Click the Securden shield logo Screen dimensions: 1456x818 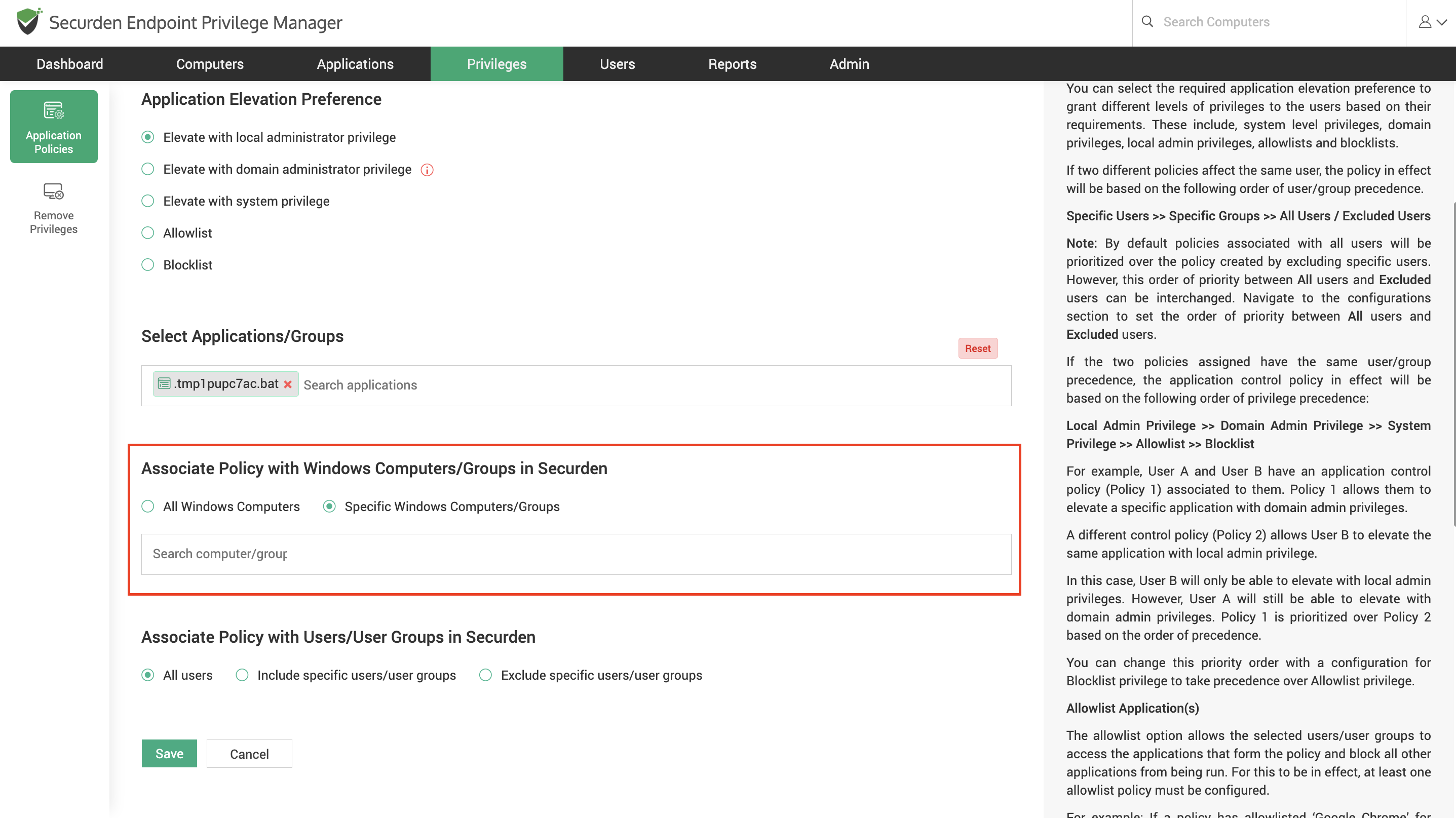(x=29, y=21)
